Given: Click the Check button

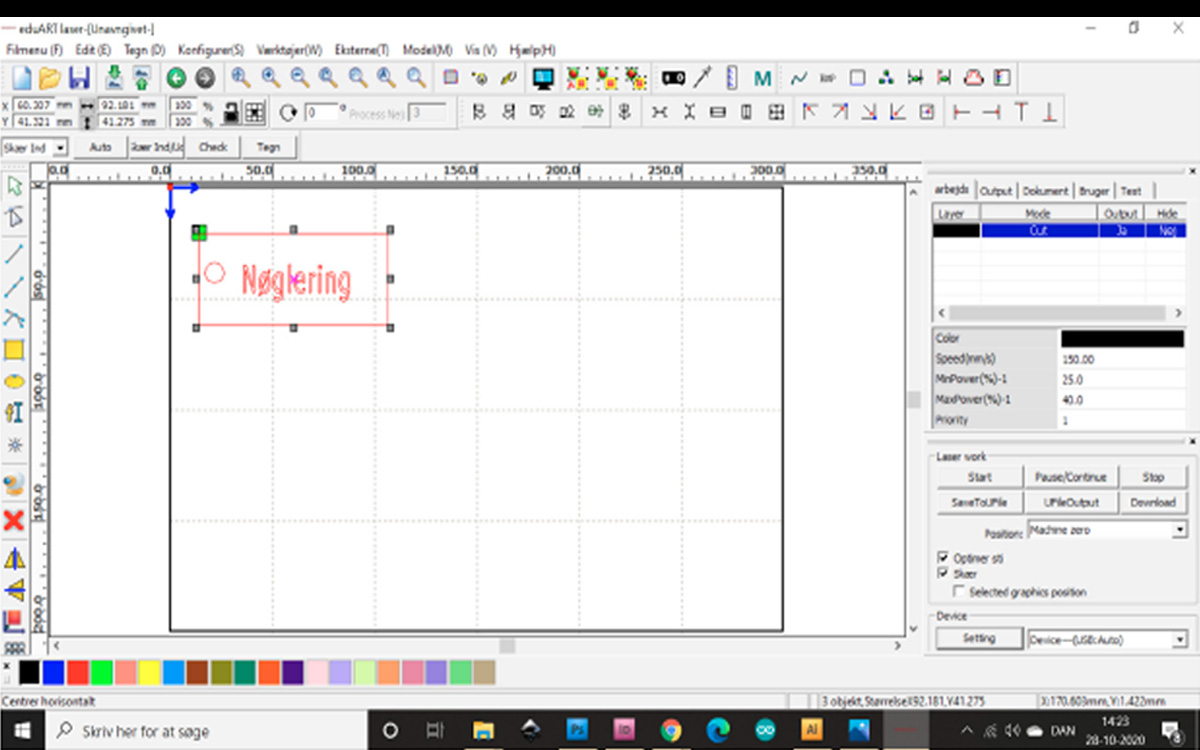Looking at the screenshot, I should pos(213,147).
